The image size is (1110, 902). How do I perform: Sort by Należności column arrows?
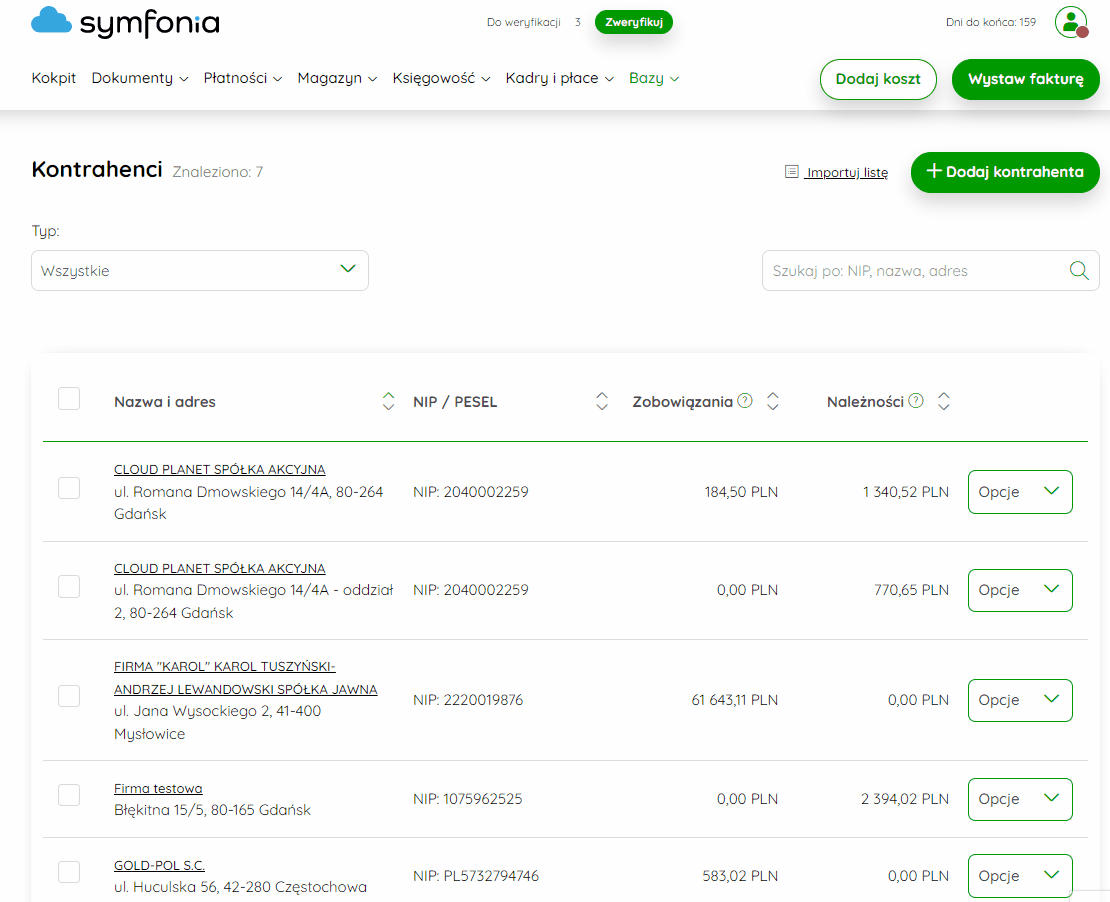tap(943, 401)
